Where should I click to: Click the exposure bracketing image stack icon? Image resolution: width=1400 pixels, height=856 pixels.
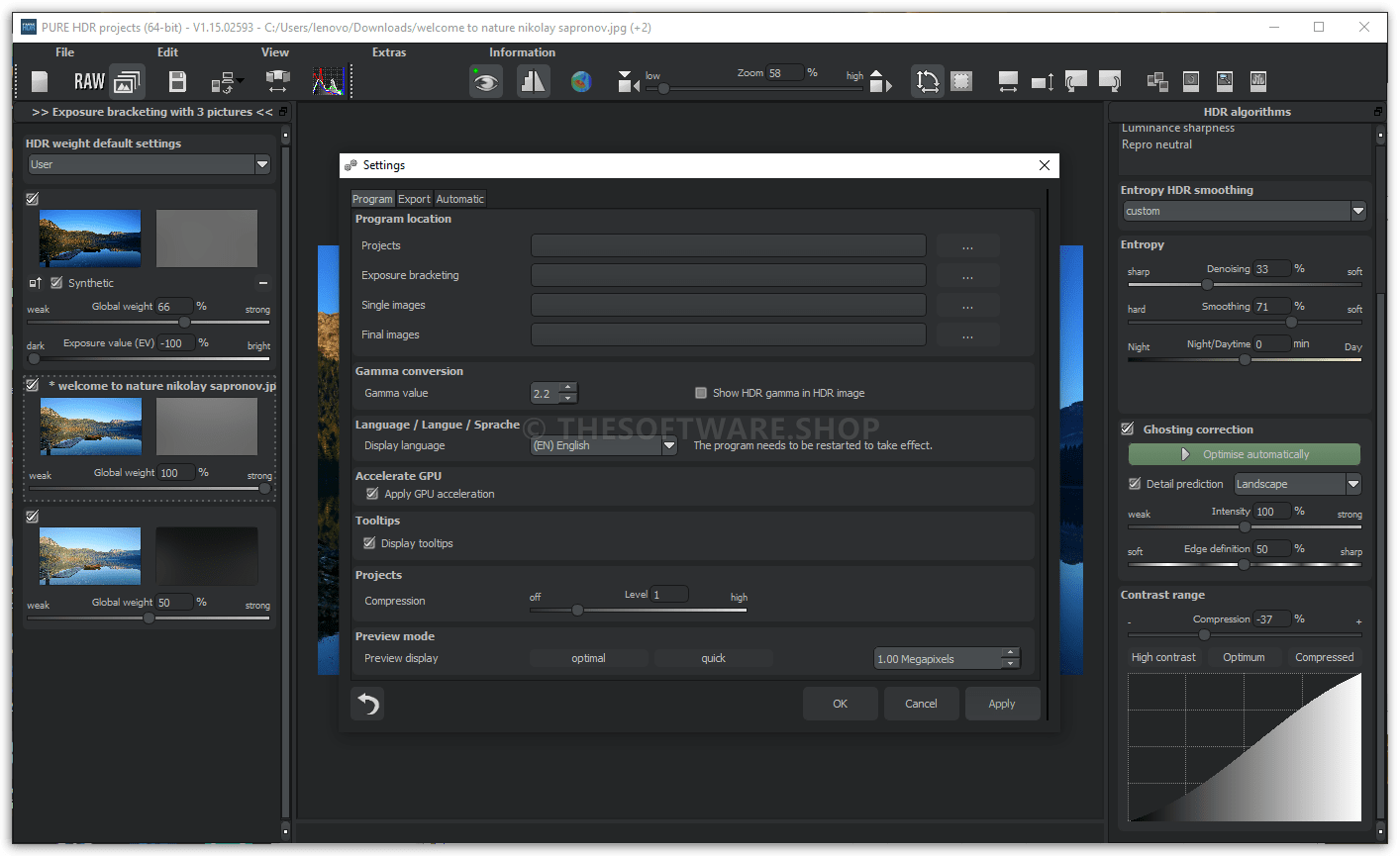pyautogui.click(x=127, y=81)
